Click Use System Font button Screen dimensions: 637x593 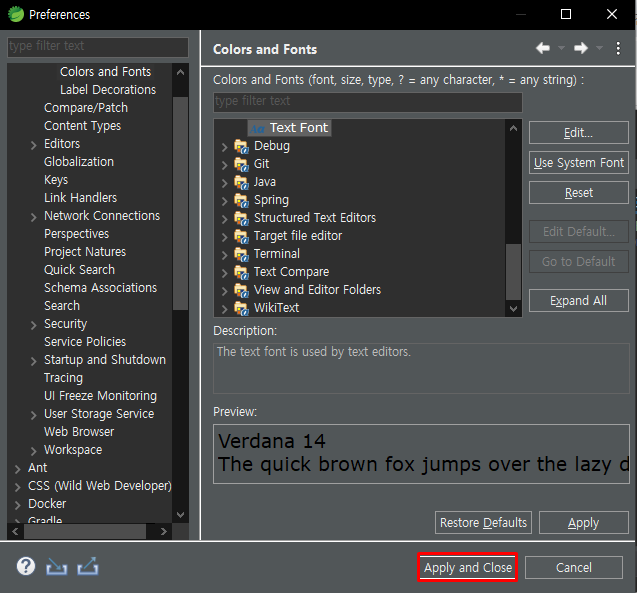(578, 162)
